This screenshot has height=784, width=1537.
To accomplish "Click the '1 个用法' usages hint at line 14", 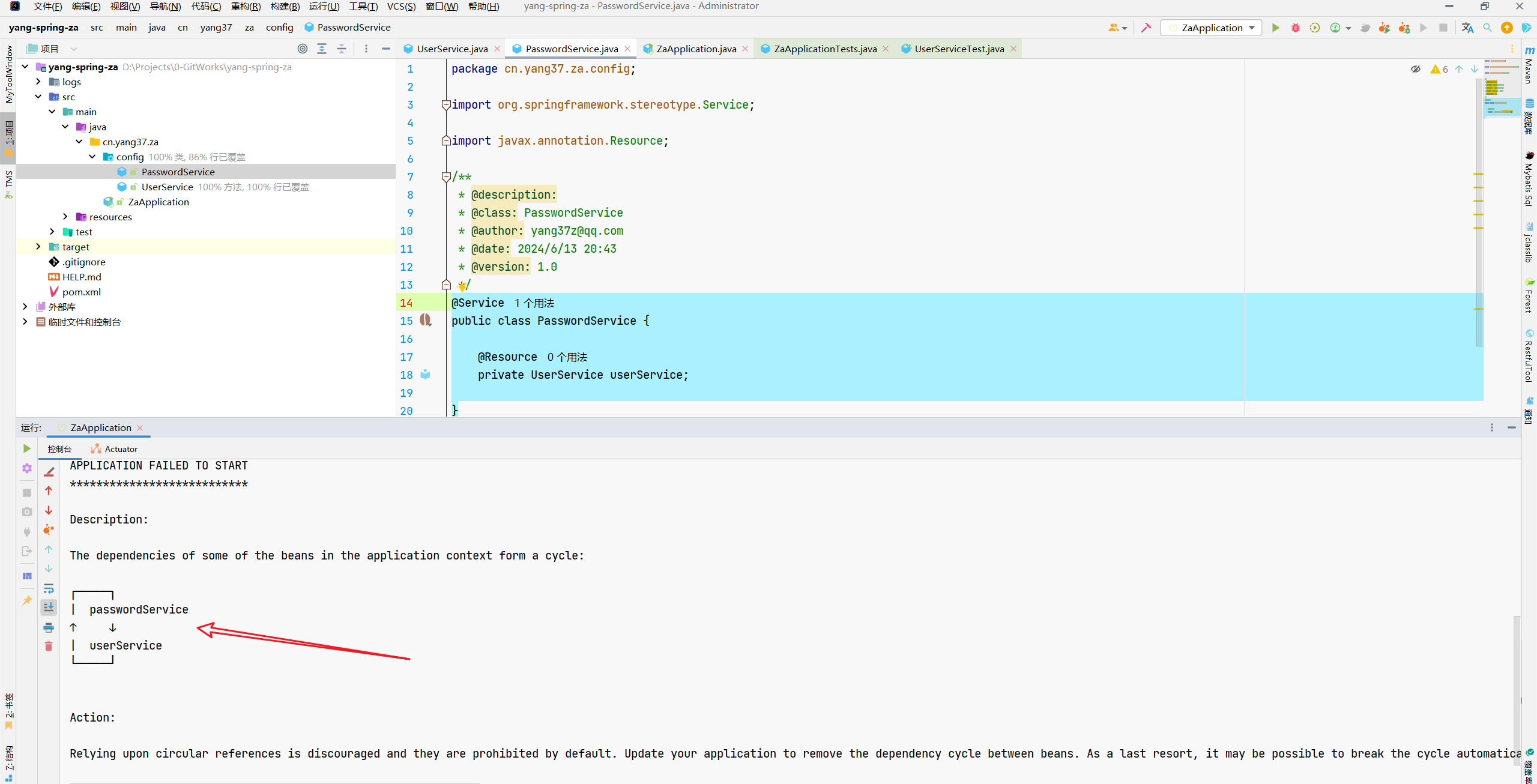I will pyautogui.click(x=534, y=303).
